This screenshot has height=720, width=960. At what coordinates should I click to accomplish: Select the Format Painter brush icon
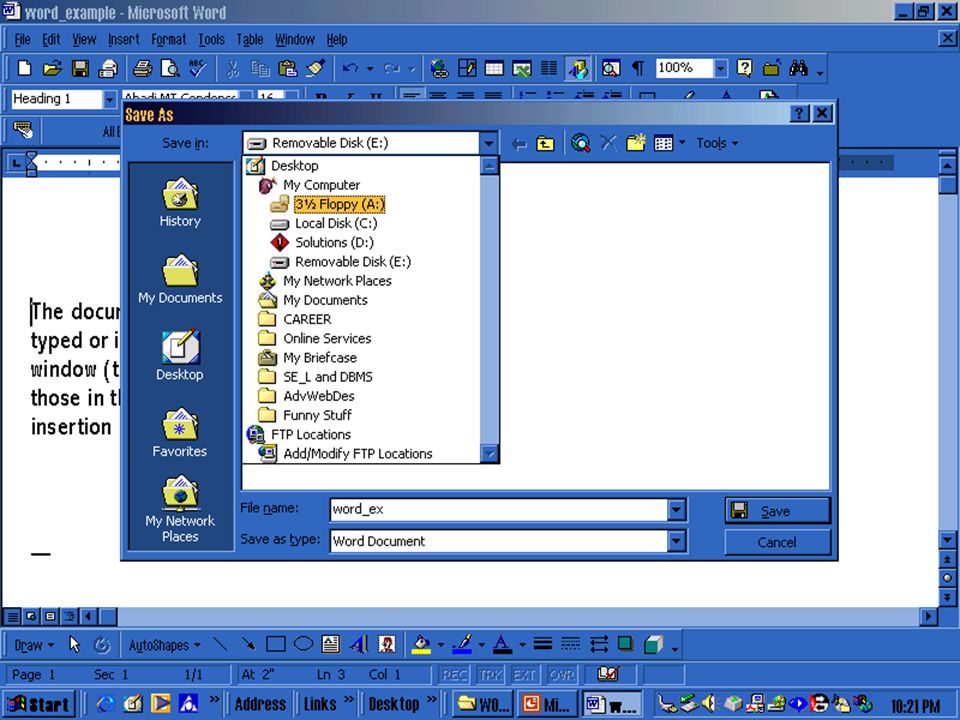click(x=315, y=68)
